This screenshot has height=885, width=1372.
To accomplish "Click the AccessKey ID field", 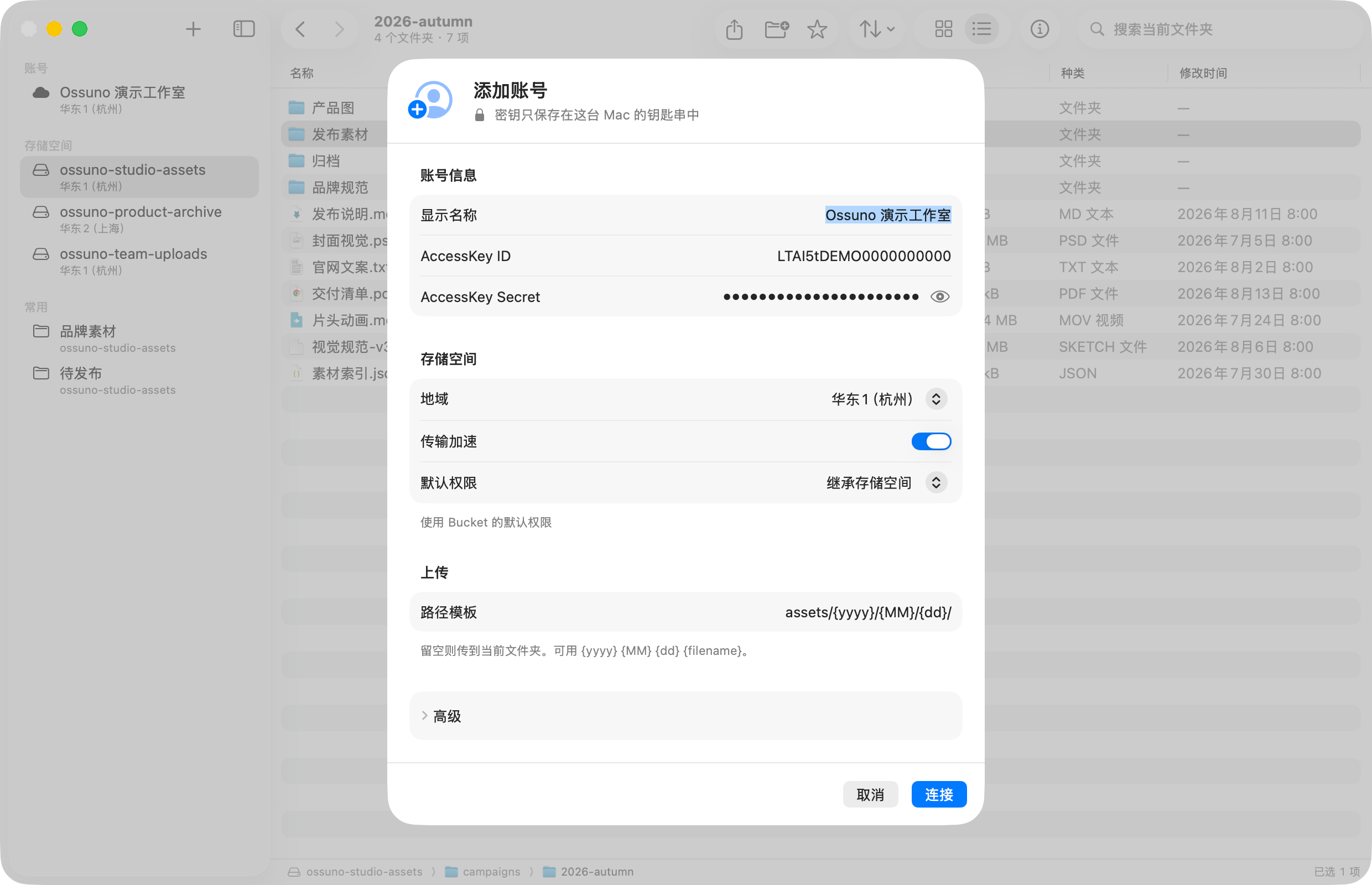I will pyautogui.click(x=864, y=256).
